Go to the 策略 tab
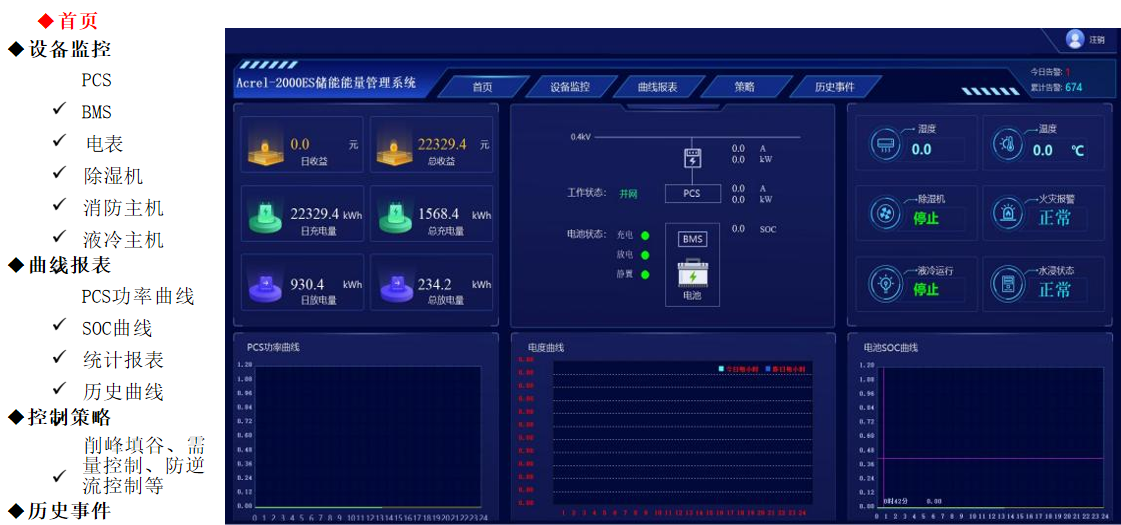 pos(744,87)
